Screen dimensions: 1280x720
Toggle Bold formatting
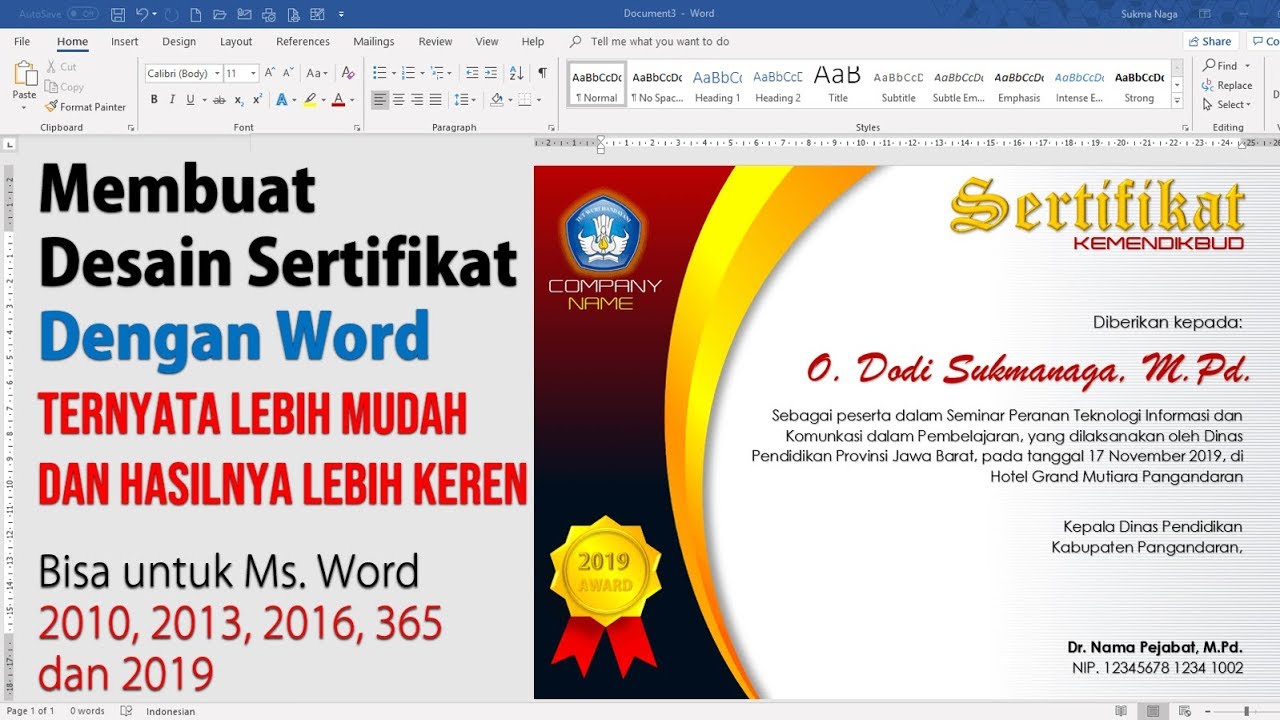point(154,100)
